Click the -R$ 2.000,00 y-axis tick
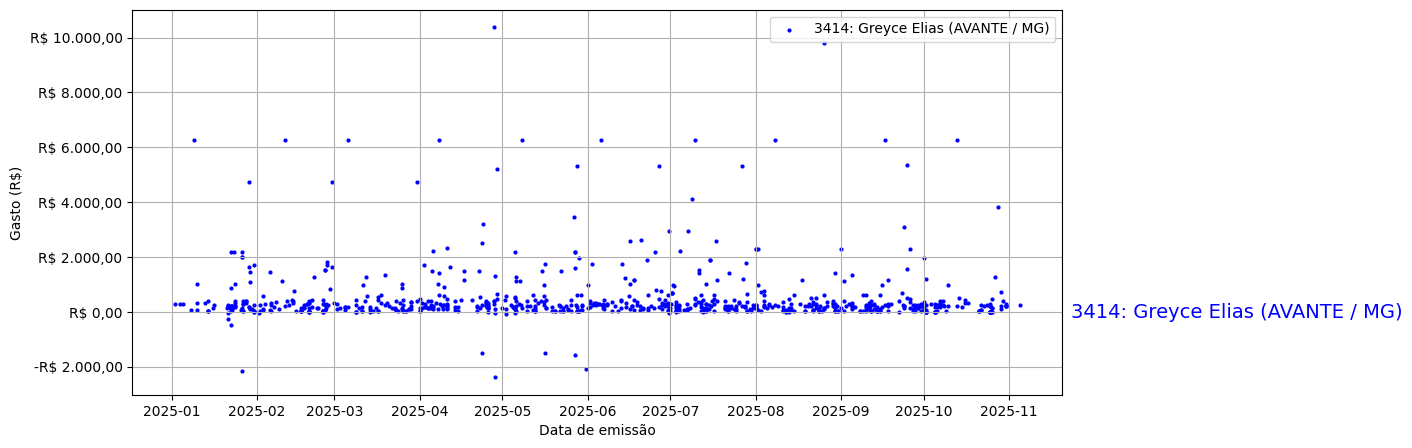Image resolution: width=1412 pixels, height=448 pixels. tap(78, 367)
